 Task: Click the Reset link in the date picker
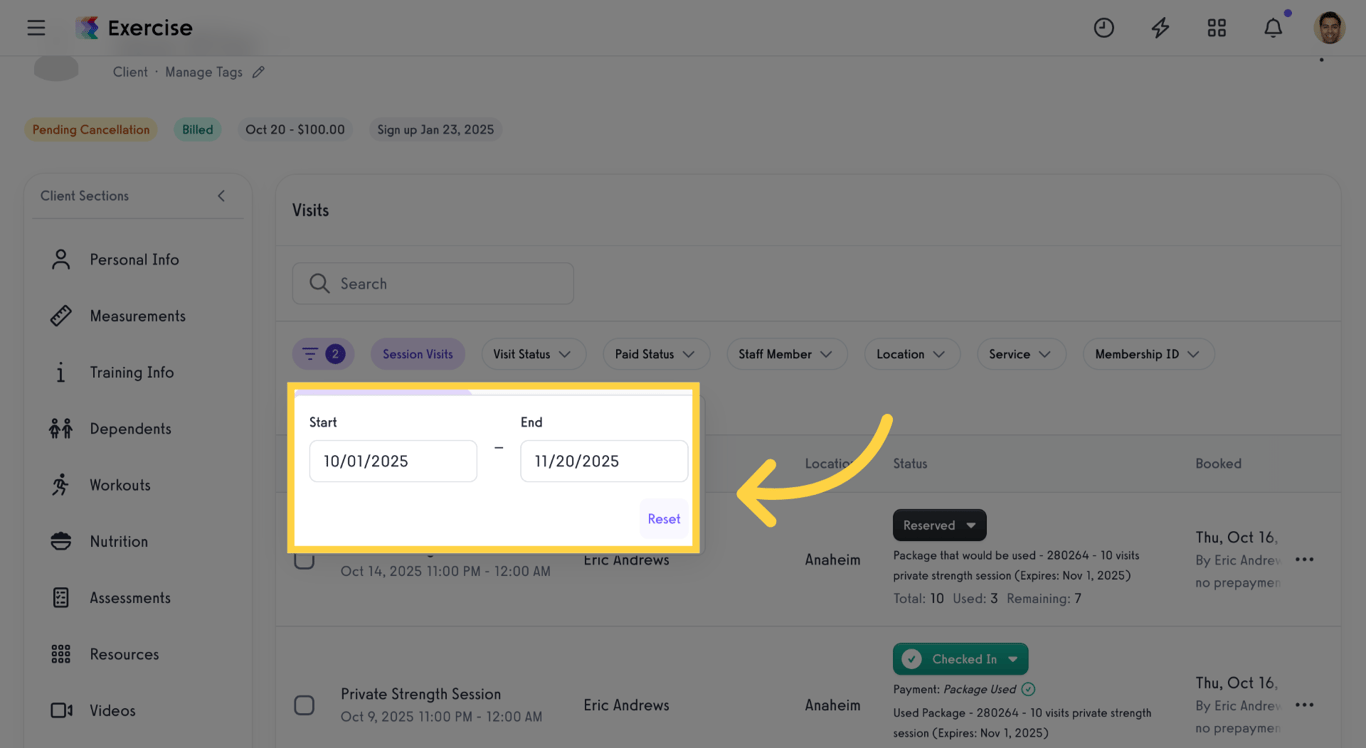(663, 518)
